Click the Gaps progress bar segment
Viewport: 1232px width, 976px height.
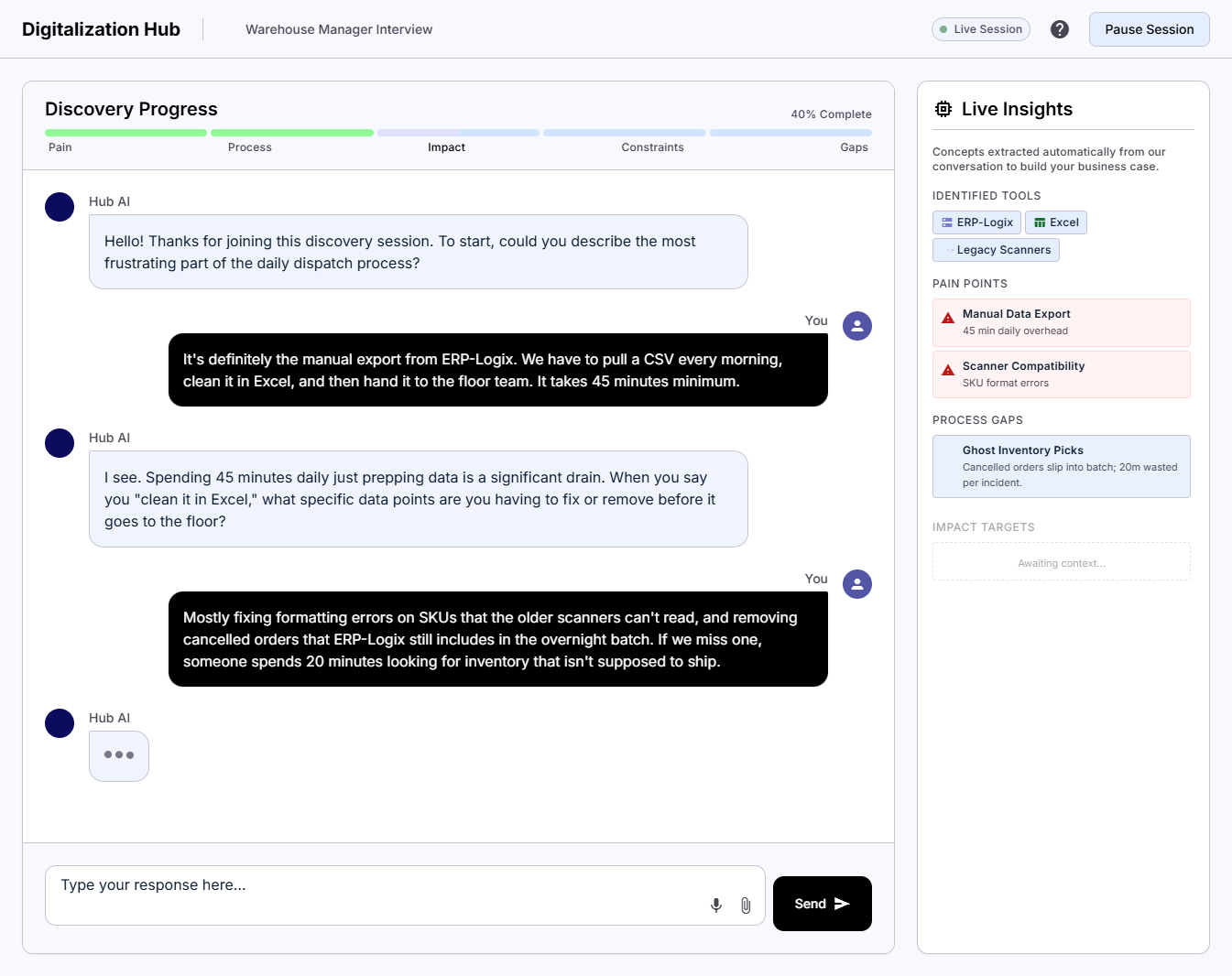[x=790, y=133]
